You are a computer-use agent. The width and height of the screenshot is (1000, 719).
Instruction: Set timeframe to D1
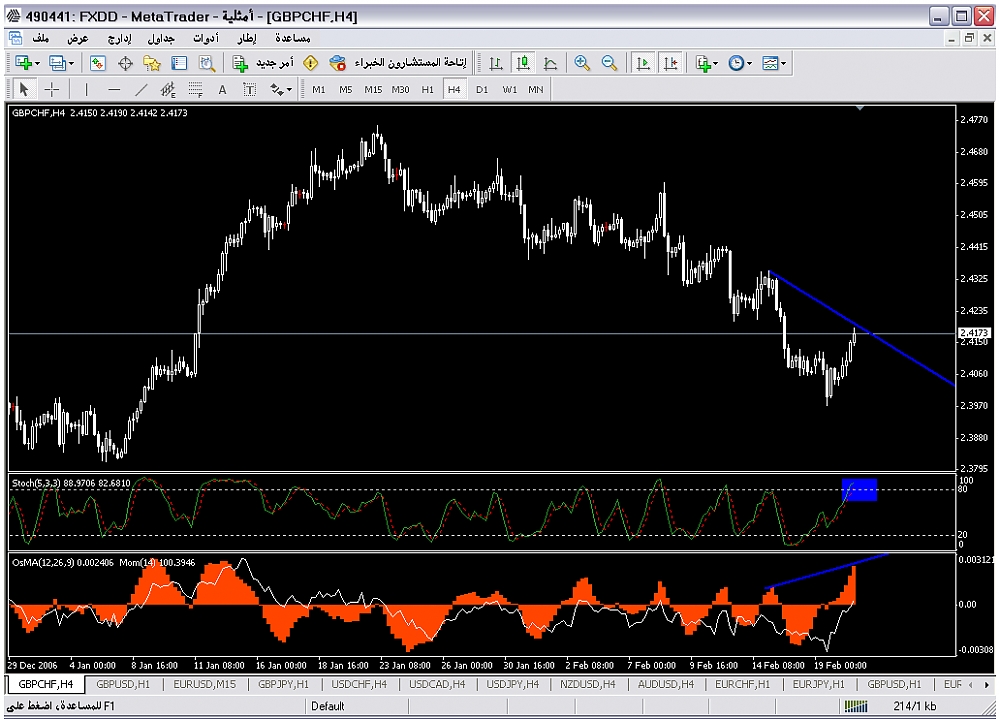[482, 90]
